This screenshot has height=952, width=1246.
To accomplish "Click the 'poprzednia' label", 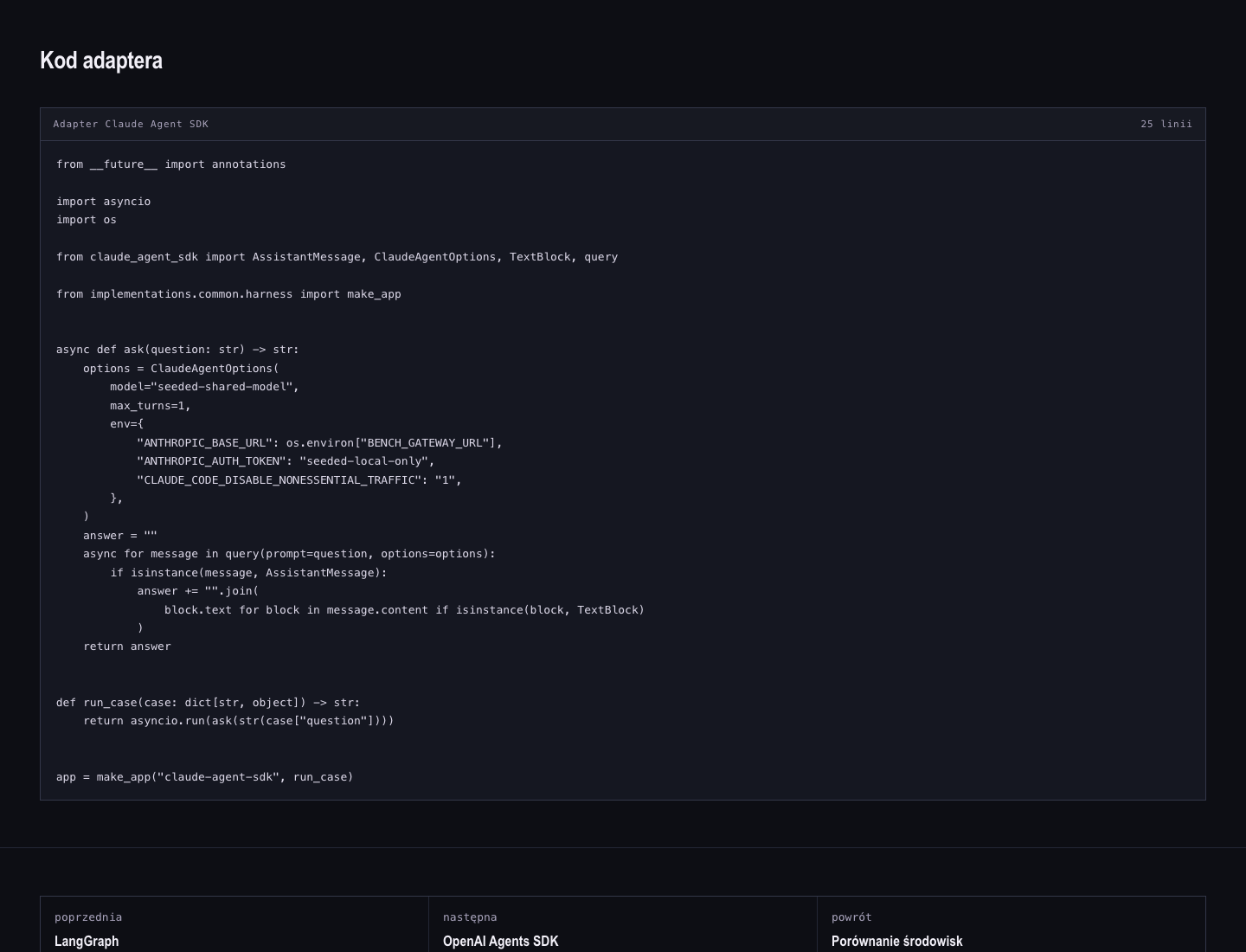I will tap(88, 917).
